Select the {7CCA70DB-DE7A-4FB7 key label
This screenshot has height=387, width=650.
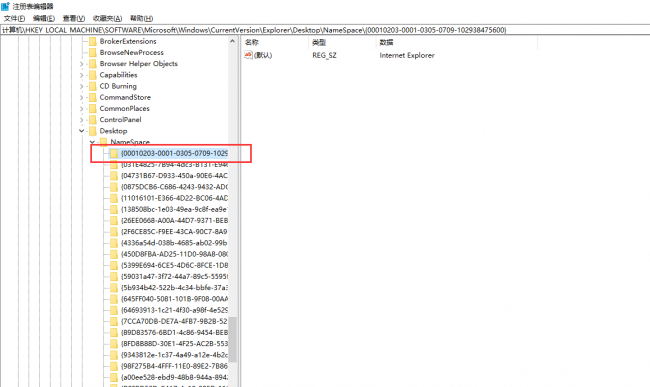point(174,321)
